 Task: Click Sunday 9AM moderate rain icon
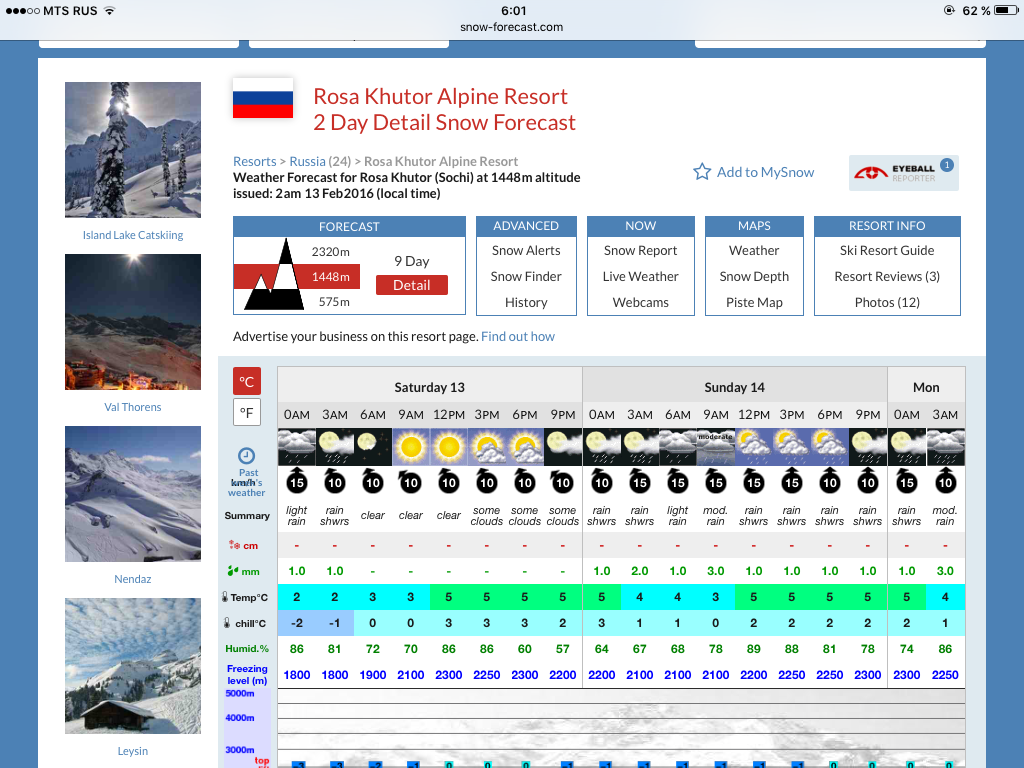coord(716,447)
